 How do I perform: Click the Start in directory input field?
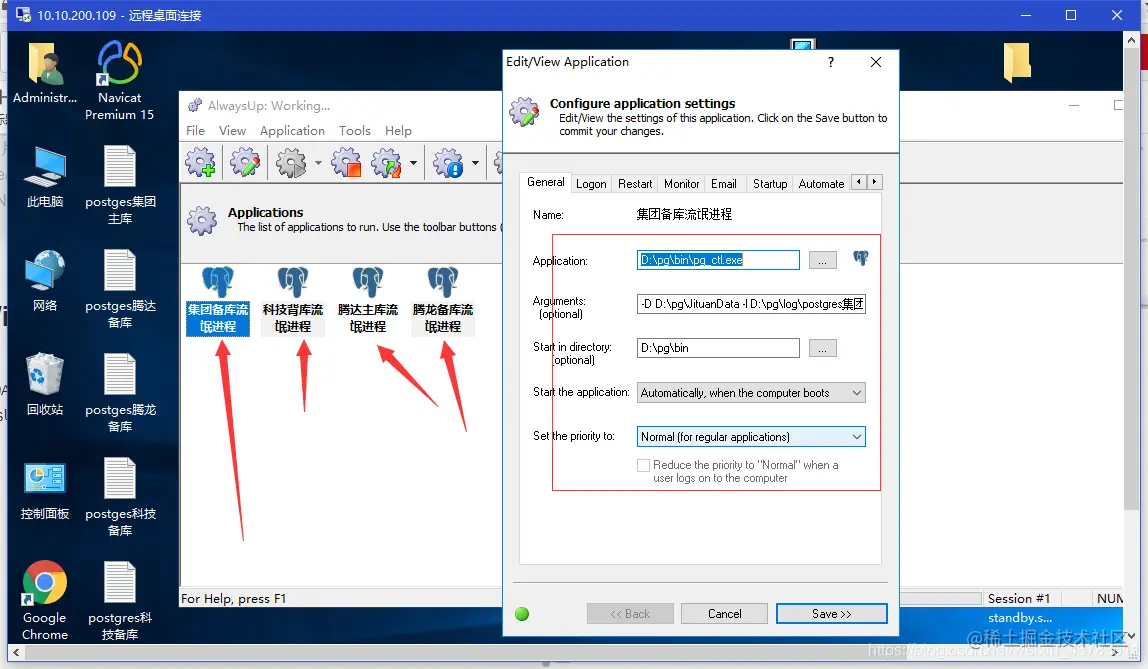coord(718,348)
